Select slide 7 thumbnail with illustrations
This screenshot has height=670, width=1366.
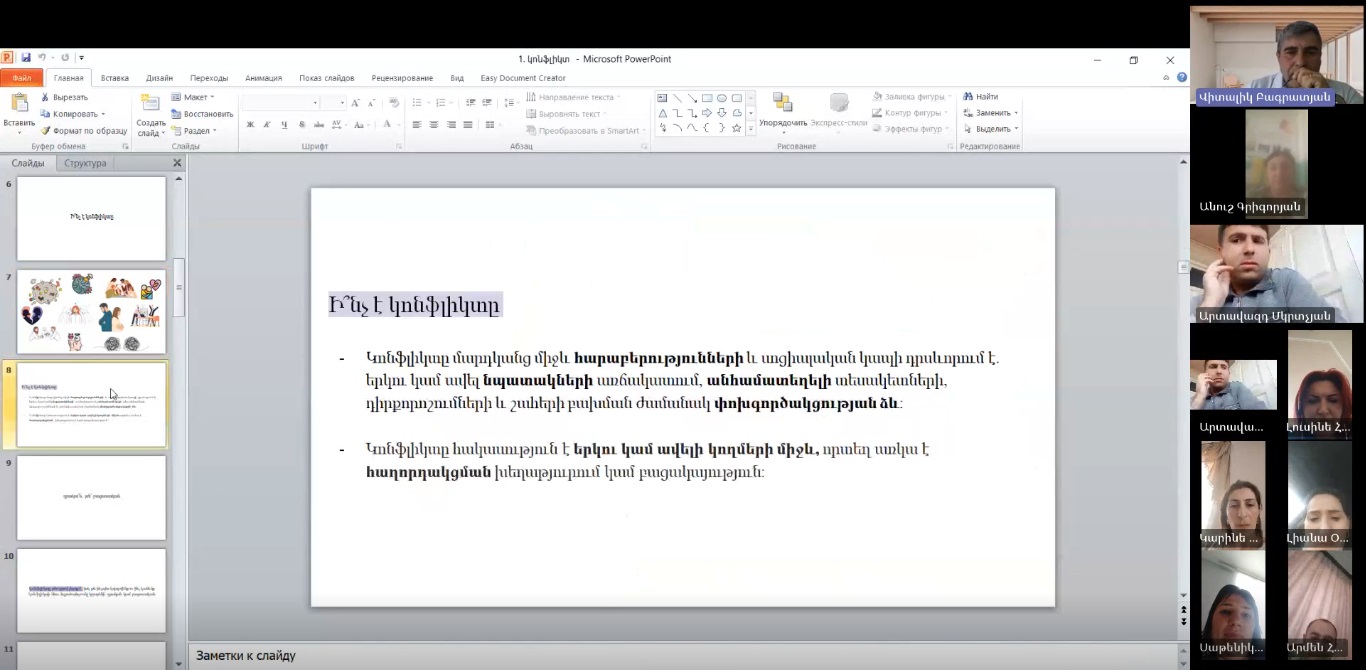click(91, 311)
